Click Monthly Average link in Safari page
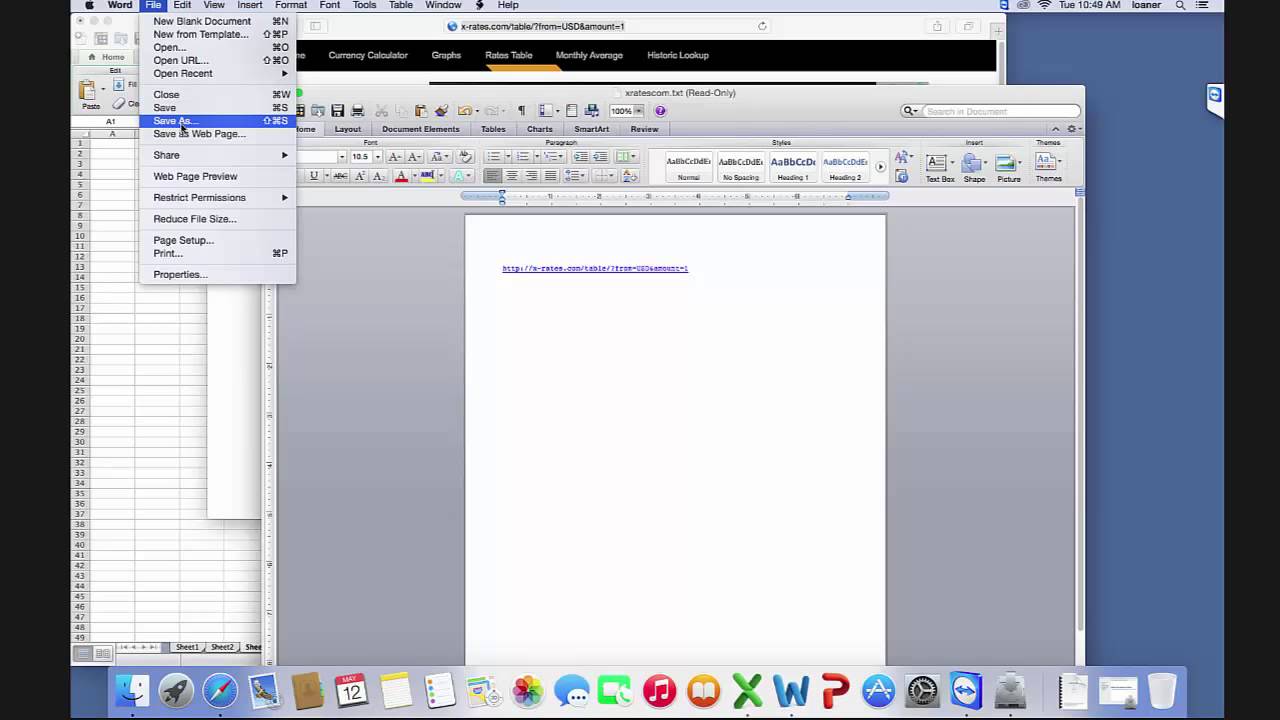The width and height of the screenshot is (1280, 720). pos(589,55)
